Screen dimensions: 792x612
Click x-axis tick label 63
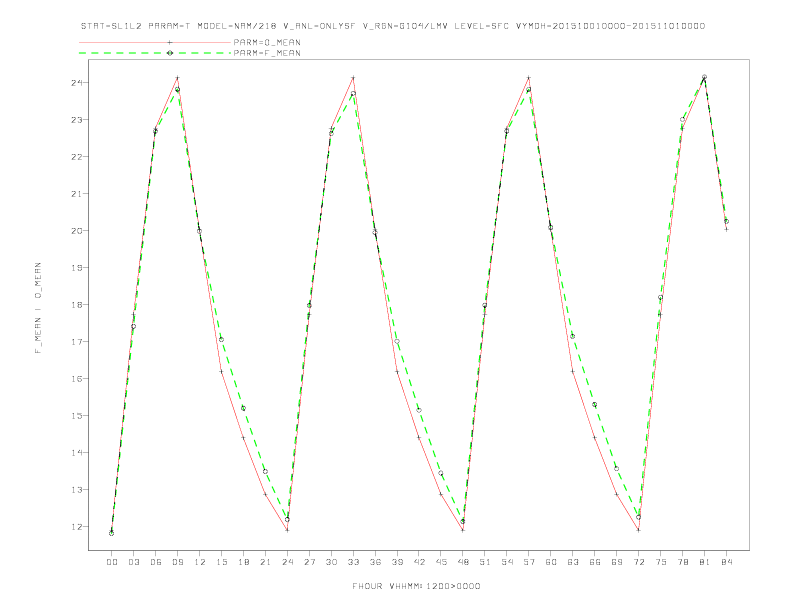pyautogui.click(x=573, y=562)
